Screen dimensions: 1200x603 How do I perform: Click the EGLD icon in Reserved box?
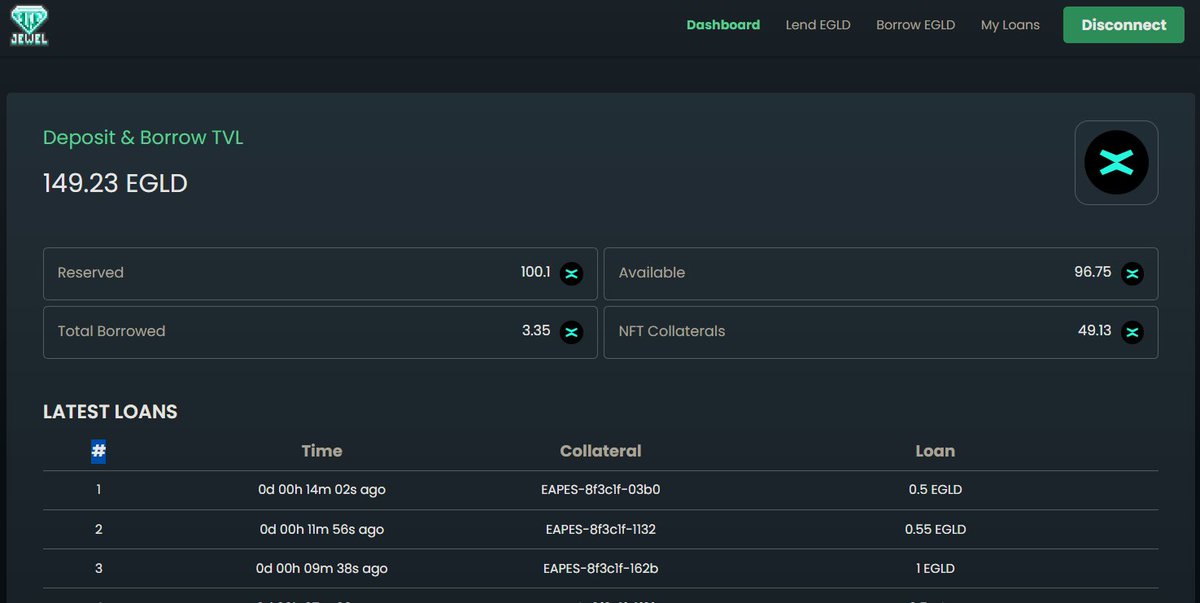click(x=571, y=273)
